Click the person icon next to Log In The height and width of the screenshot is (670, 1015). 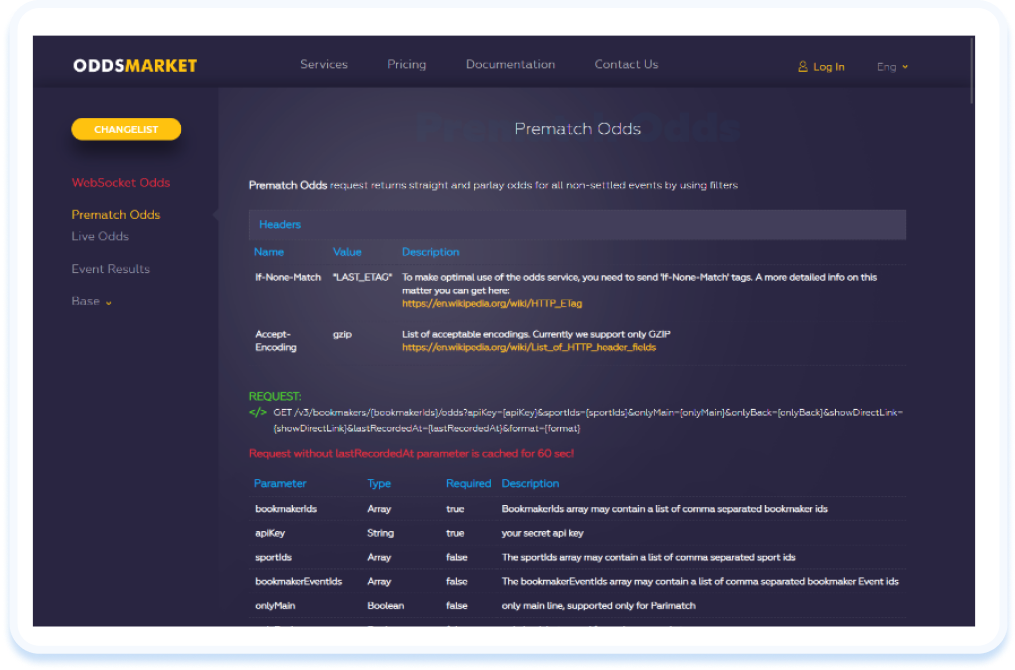click(802, 66)
